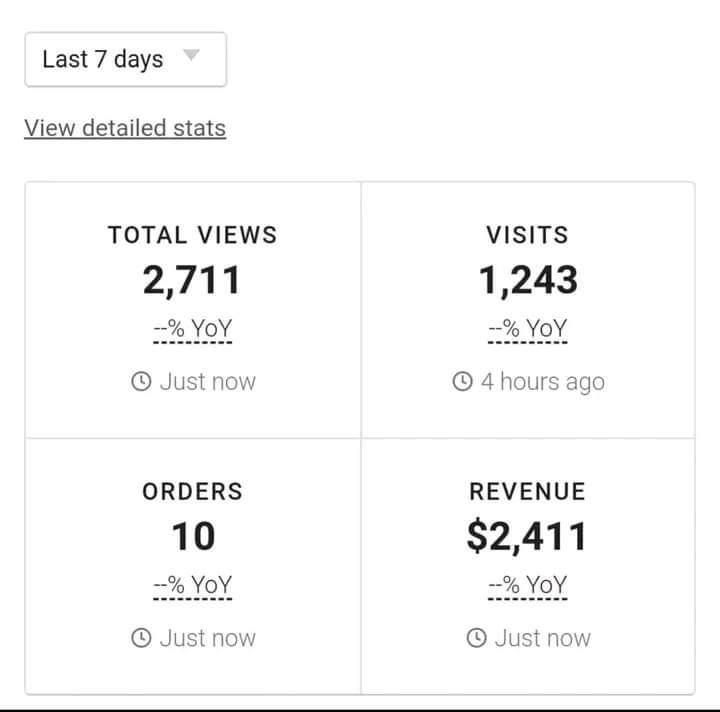Viewport: 720px width, 712px height.
Task: Click the $2,411 revenue amount
Action: point(527,537)
